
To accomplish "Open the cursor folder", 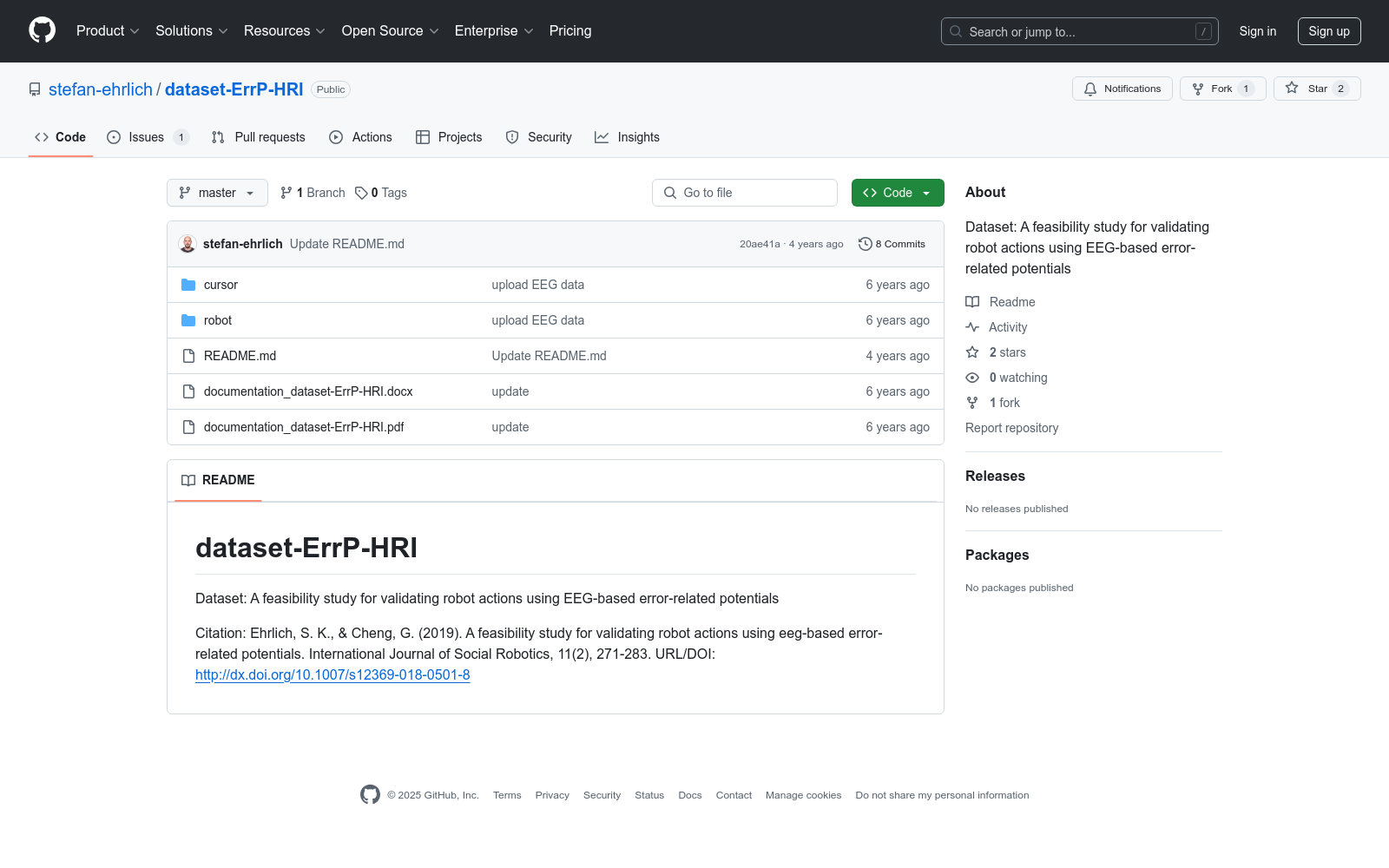I will [221, 285].
